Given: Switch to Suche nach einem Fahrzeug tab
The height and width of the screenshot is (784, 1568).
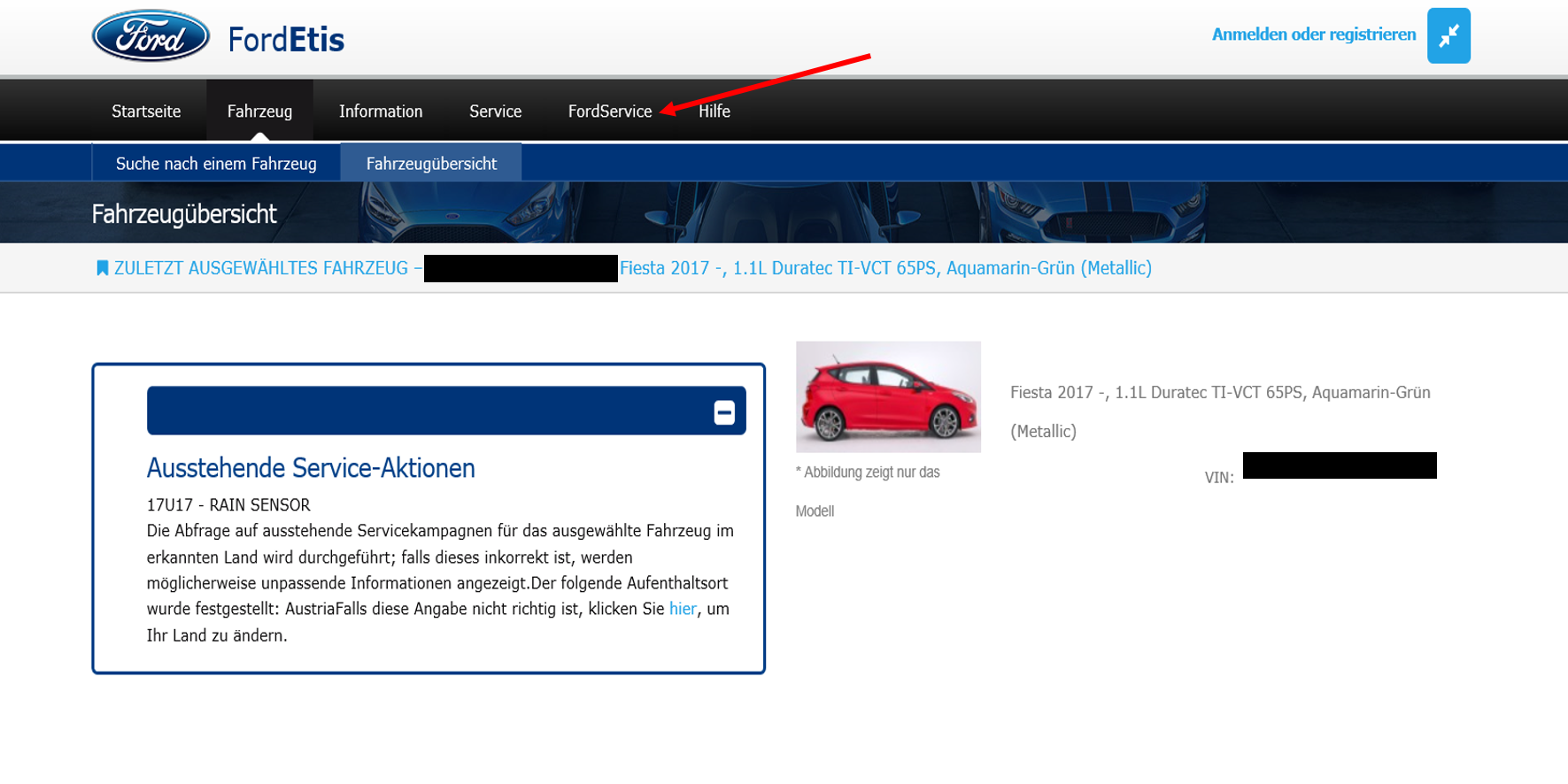Looking at the screenshot, I should click(x=216, y=164).
